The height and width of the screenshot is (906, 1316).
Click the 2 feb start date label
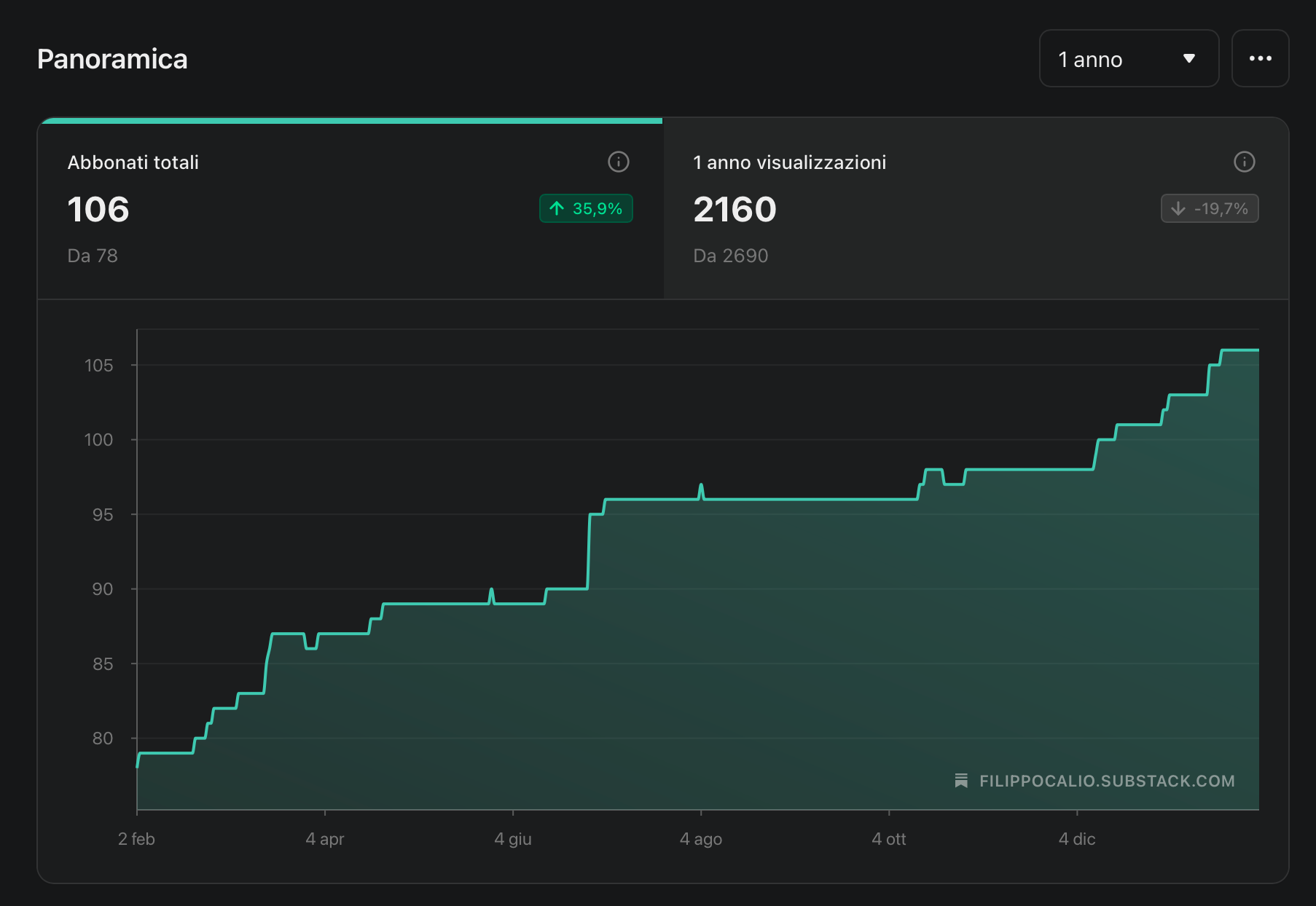136,839
